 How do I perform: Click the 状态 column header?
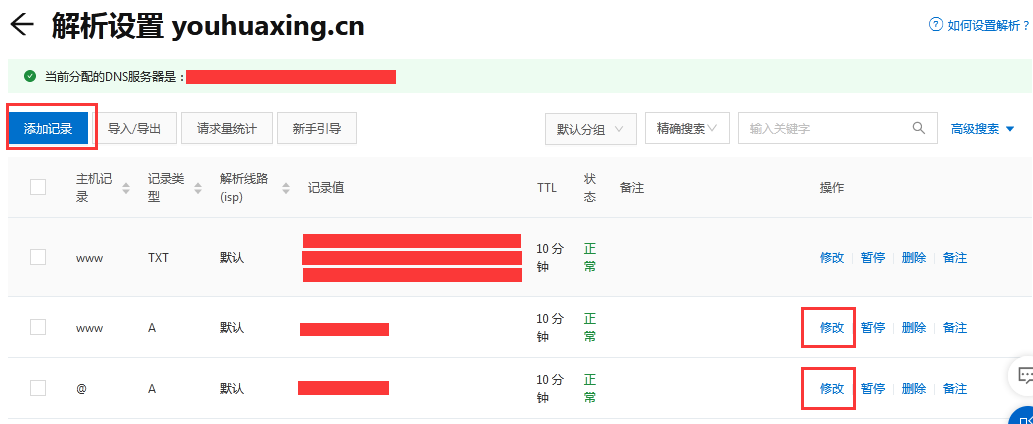tap(590, 188)
